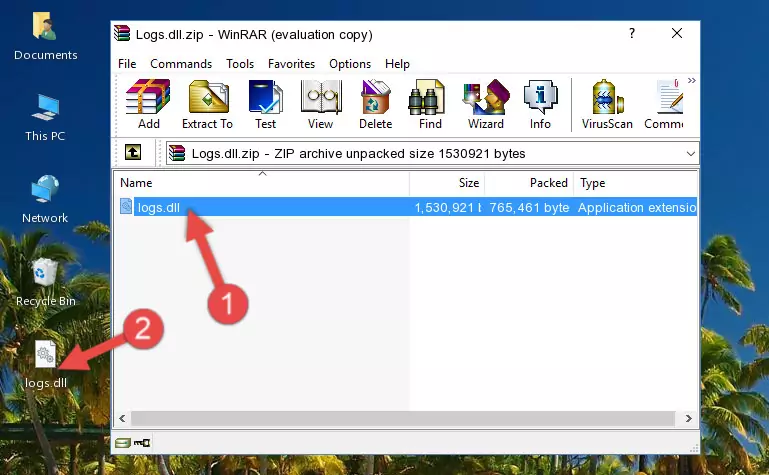Sort files by Name column
The height and width of the screenshot is (475, 769).
(262, 183)
